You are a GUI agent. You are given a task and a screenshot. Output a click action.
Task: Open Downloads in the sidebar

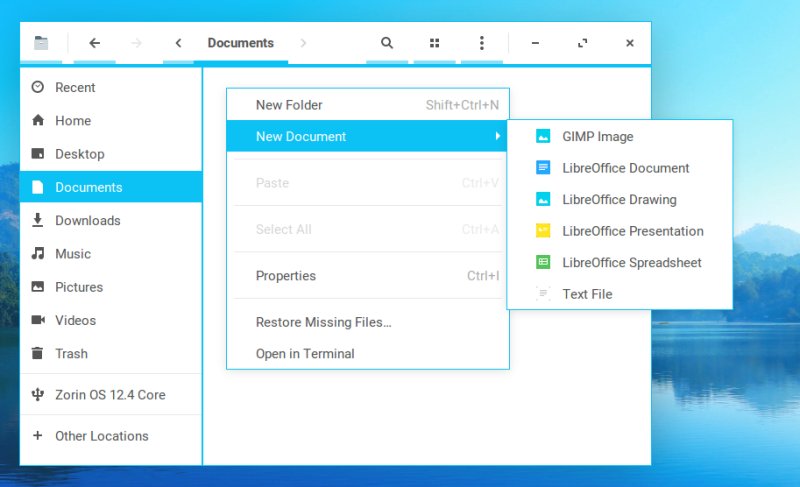tap(111, 220)
